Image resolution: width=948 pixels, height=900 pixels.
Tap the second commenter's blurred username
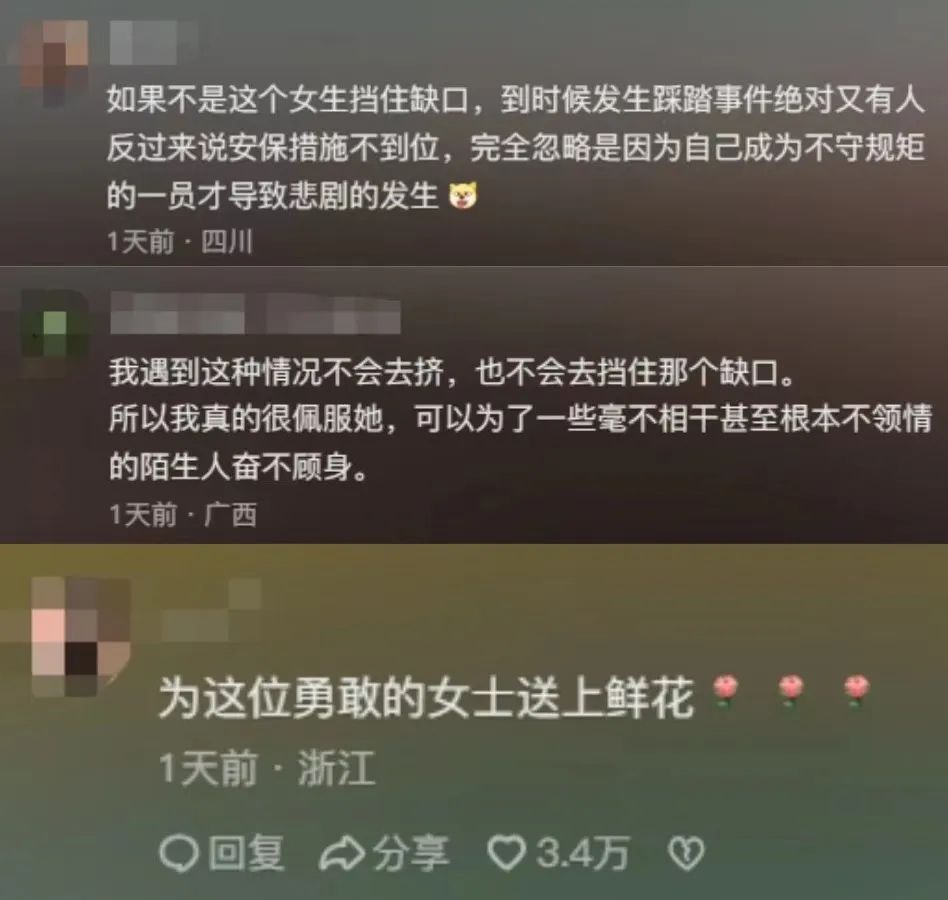(255, 314)
